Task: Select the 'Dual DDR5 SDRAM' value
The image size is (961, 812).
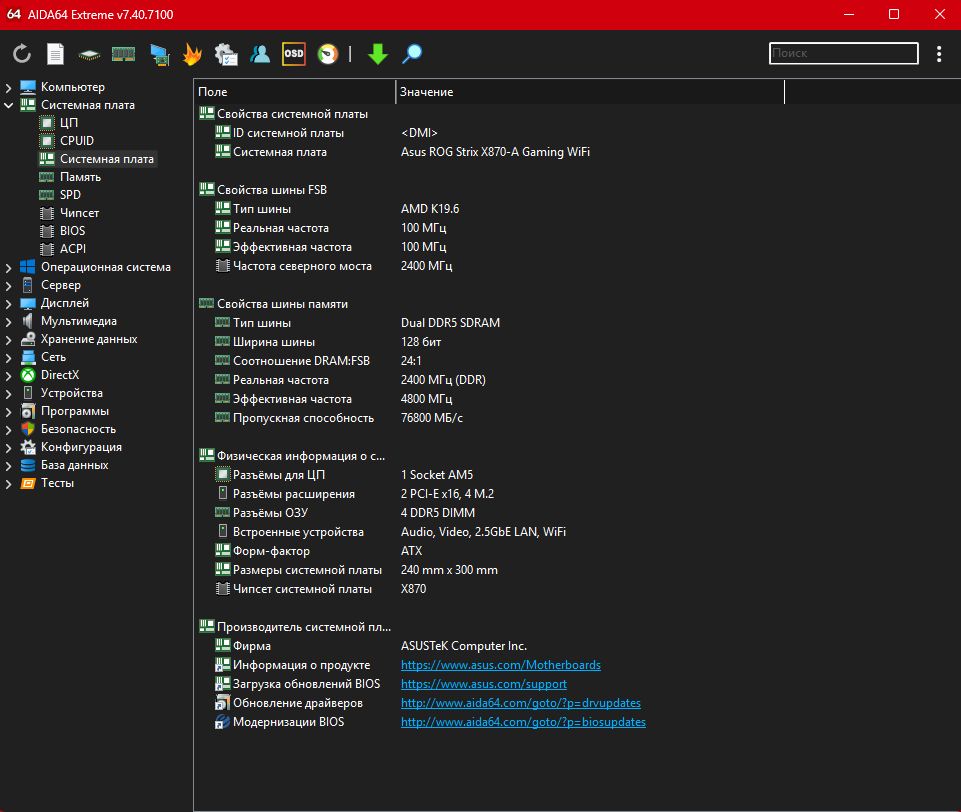Action: 450,323
